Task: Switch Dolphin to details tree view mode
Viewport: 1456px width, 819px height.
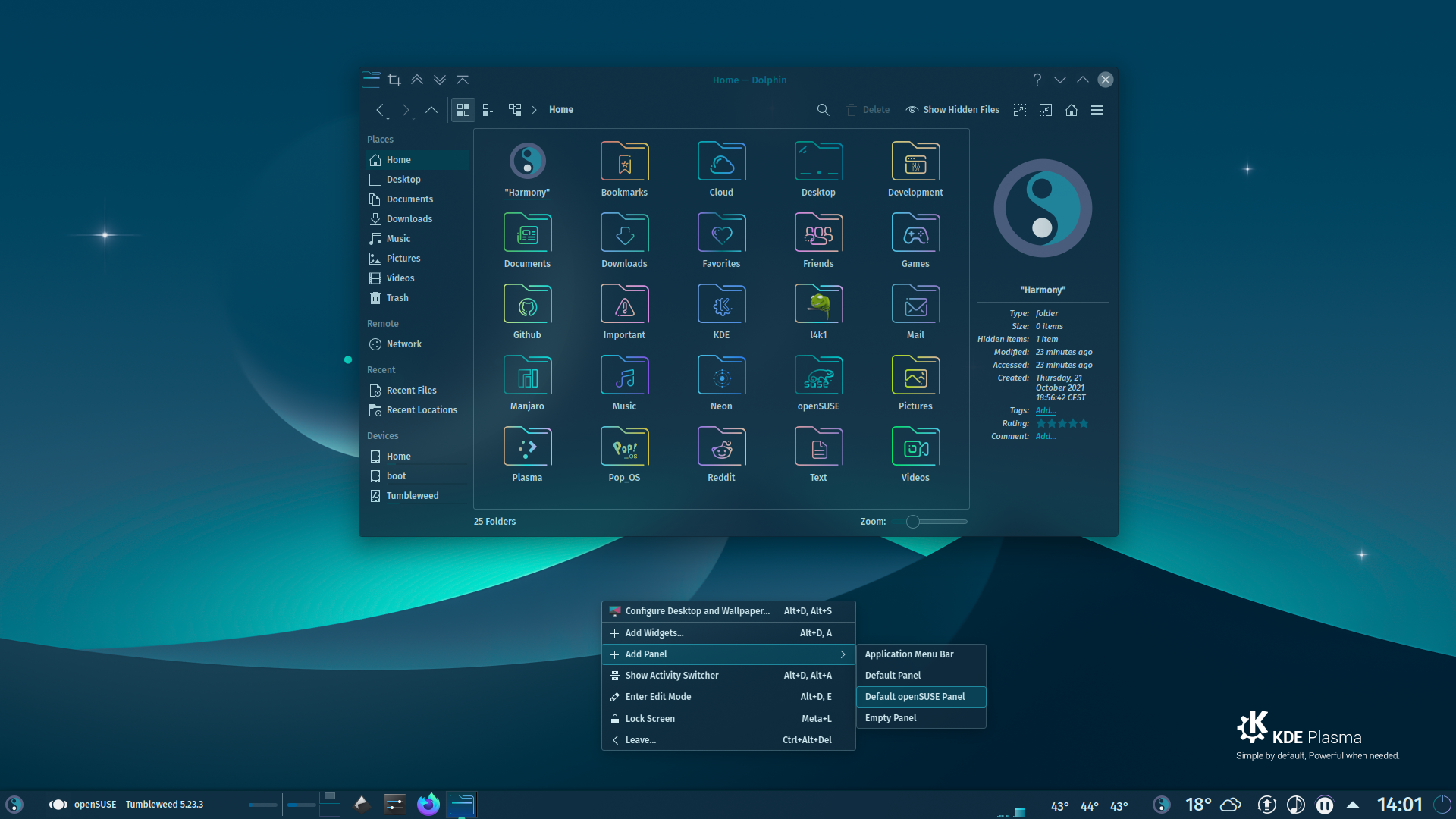Action: pos(515,110)
